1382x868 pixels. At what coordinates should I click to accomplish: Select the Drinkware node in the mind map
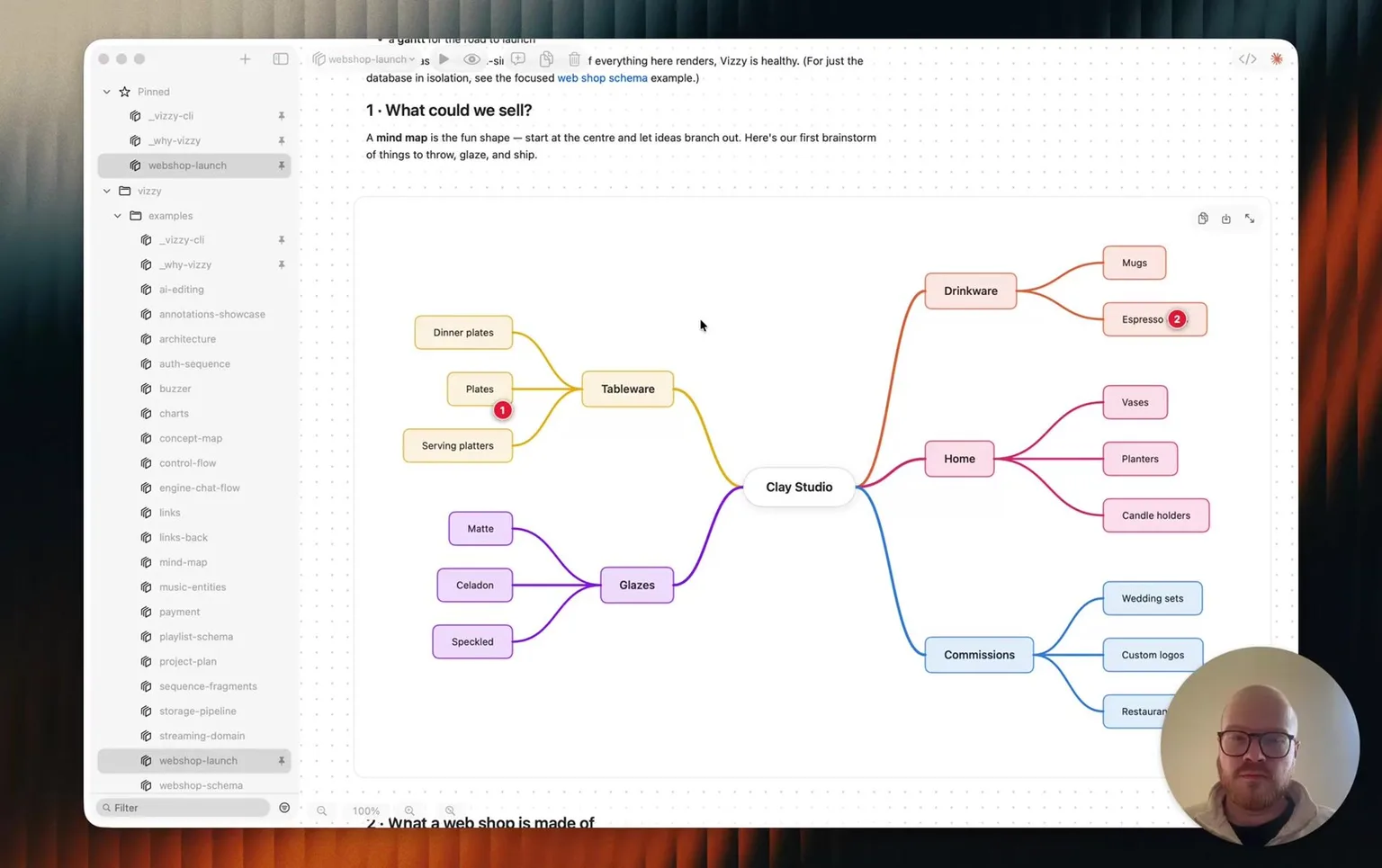(971, 291)
